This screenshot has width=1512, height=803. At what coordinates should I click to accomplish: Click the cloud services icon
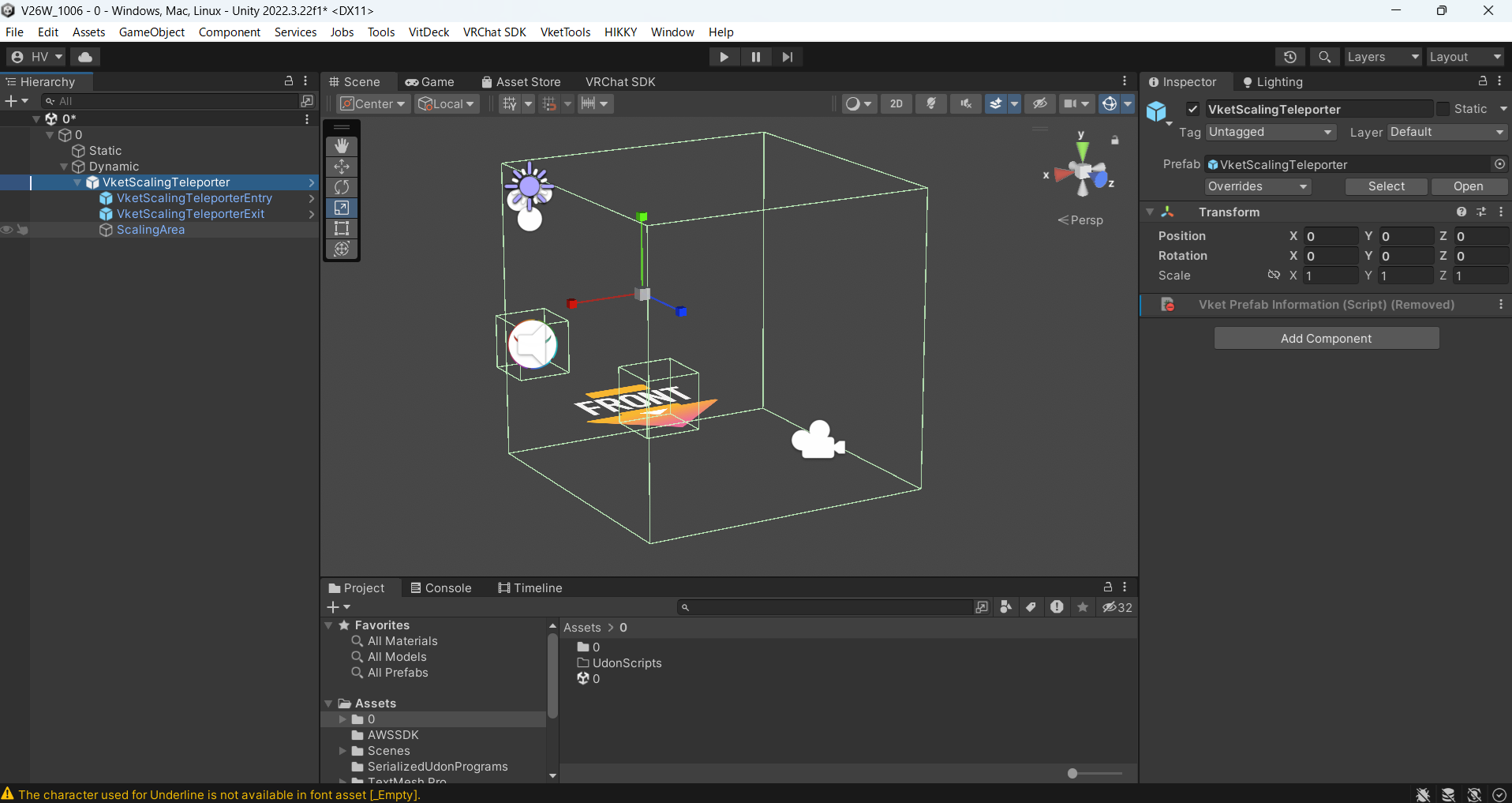[85, 57]
